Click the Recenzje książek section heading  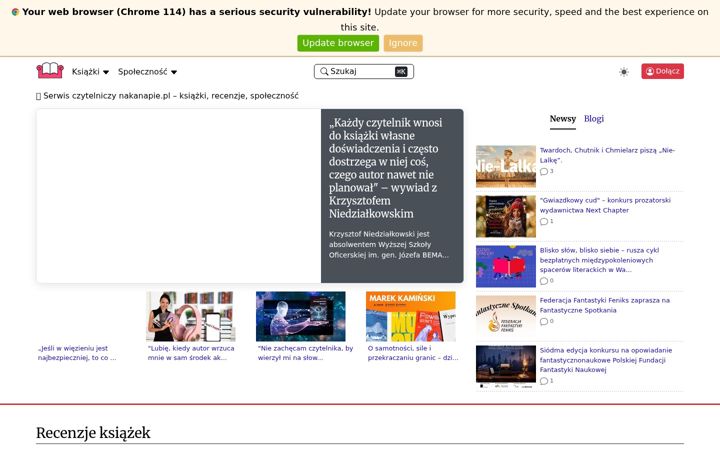(93, 433)
